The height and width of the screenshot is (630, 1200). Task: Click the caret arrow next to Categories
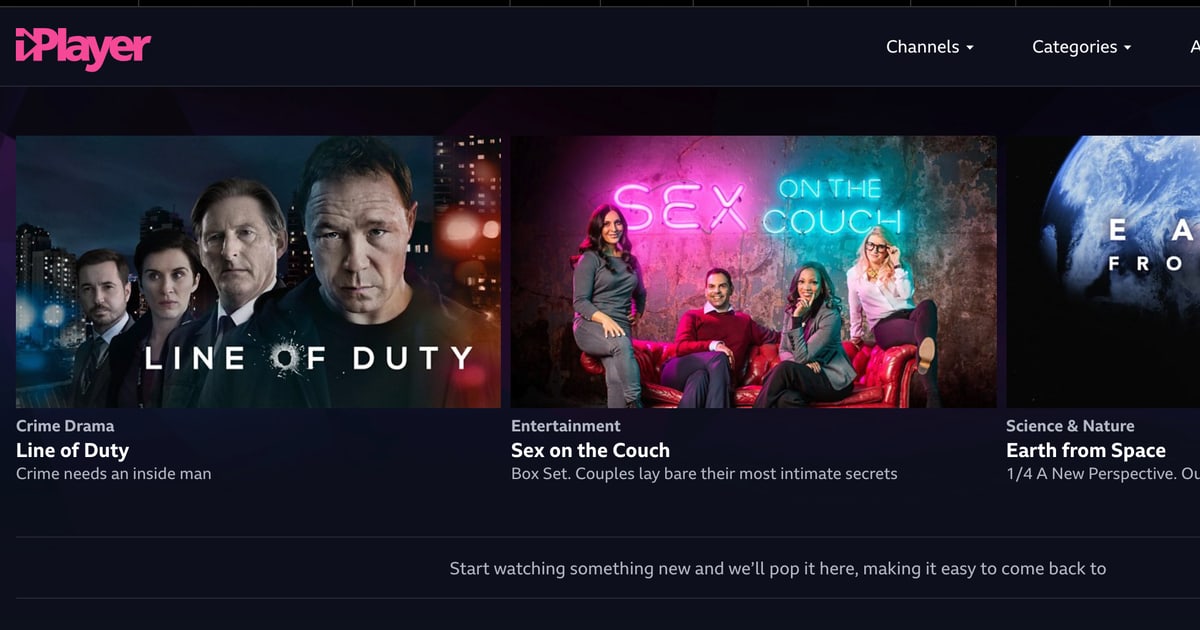(x=1127, y=48)
